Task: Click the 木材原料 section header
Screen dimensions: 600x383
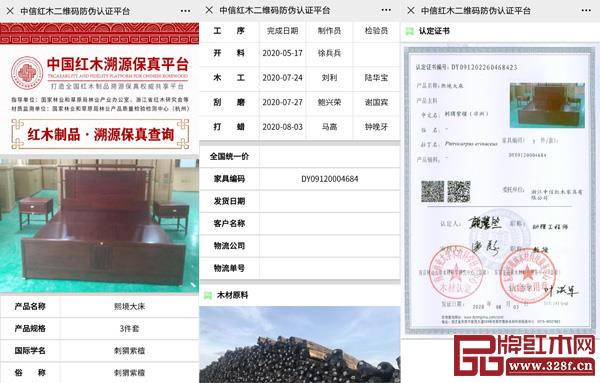Action: click(x=232, y=295)
